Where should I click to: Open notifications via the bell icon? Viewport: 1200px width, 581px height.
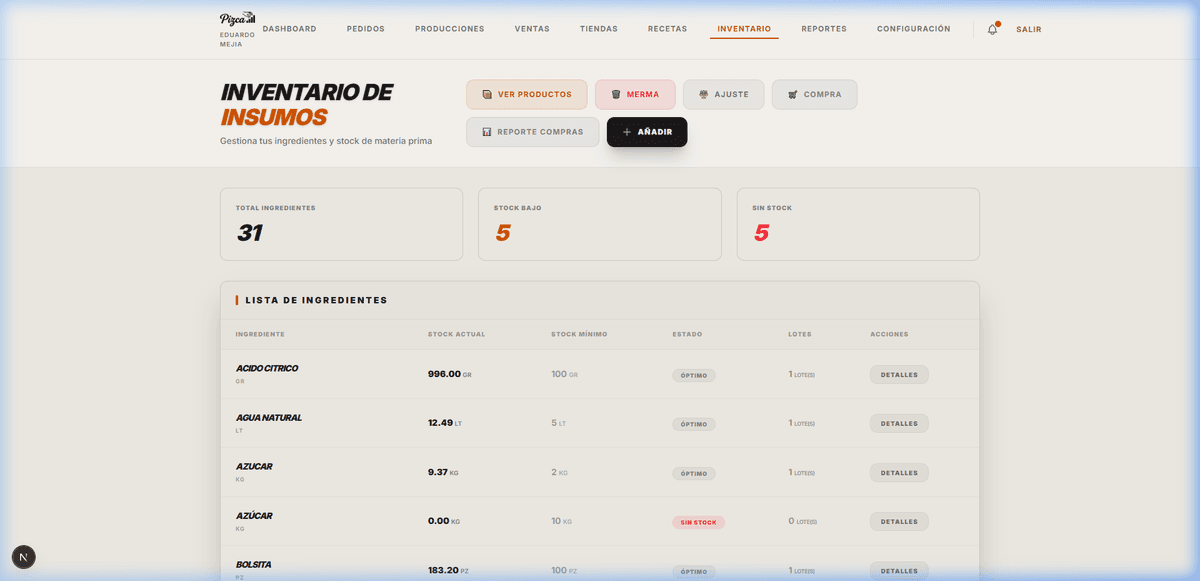tap(992, 29)
